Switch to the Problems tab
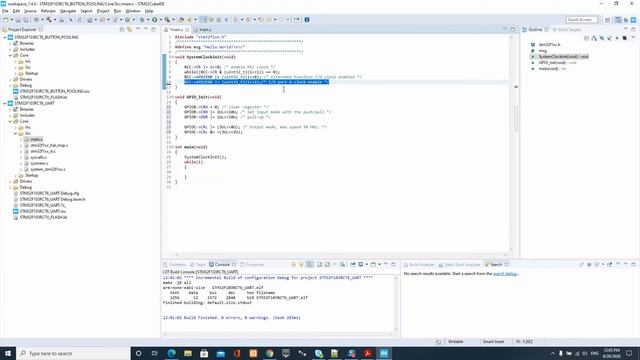Viewport: 640px width, 360px height. tap(175, 264)
